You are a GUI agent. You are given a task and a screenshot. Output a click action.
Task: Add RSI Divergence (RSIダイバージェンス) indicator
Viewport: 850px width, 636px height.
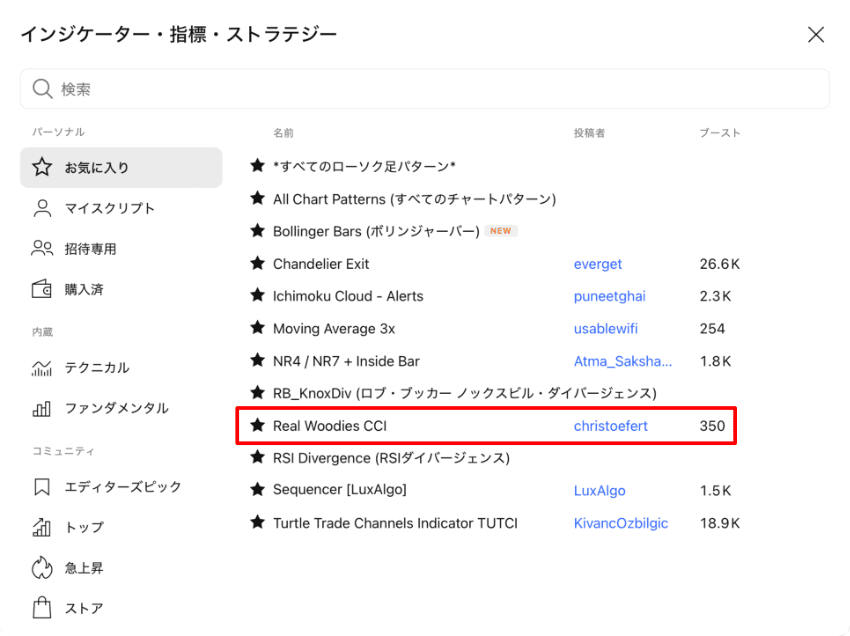(391, 458)
